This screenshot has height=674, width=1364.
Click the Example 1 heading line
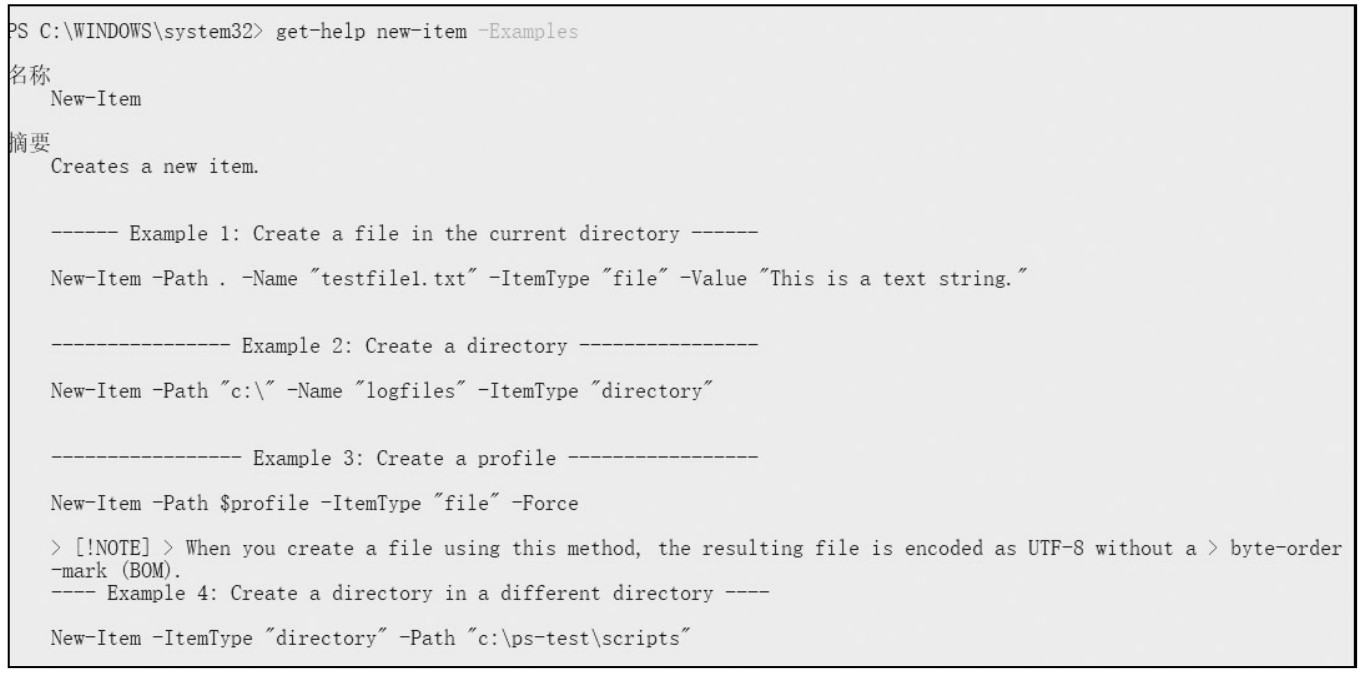coord(404,235)
